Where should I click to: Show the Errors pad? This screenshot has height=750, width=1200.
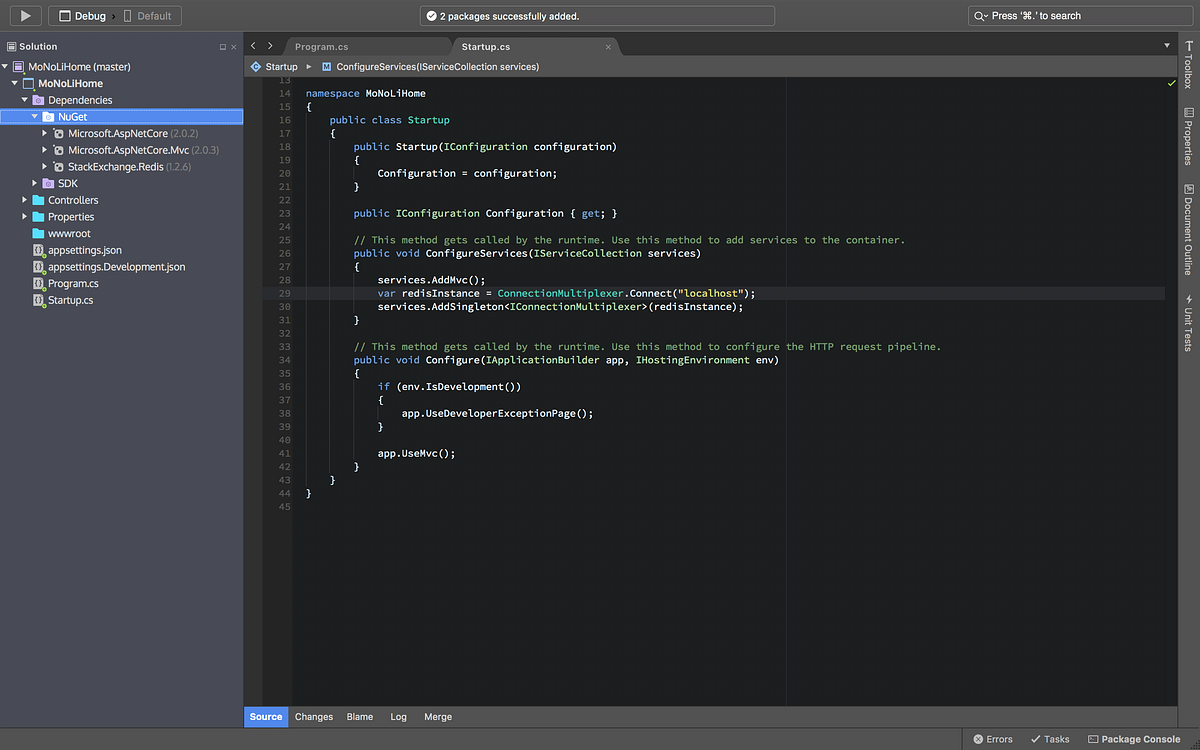(992, 738)
